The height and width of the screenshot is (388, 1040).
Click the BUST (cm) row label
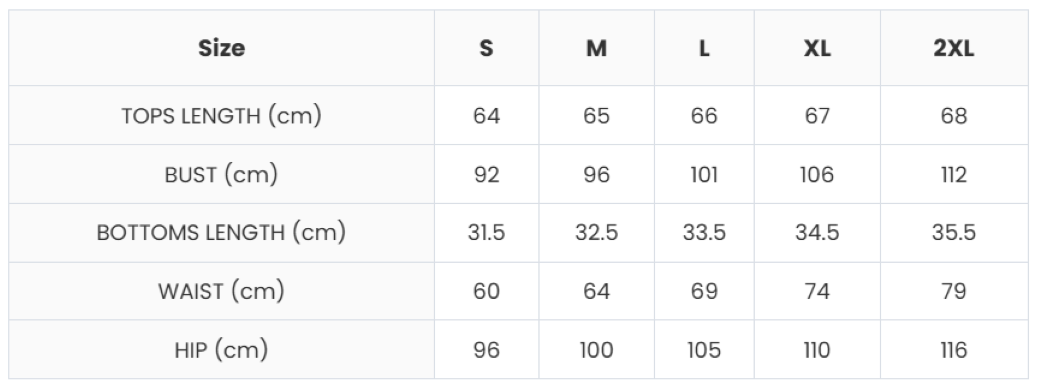(222, 174)
